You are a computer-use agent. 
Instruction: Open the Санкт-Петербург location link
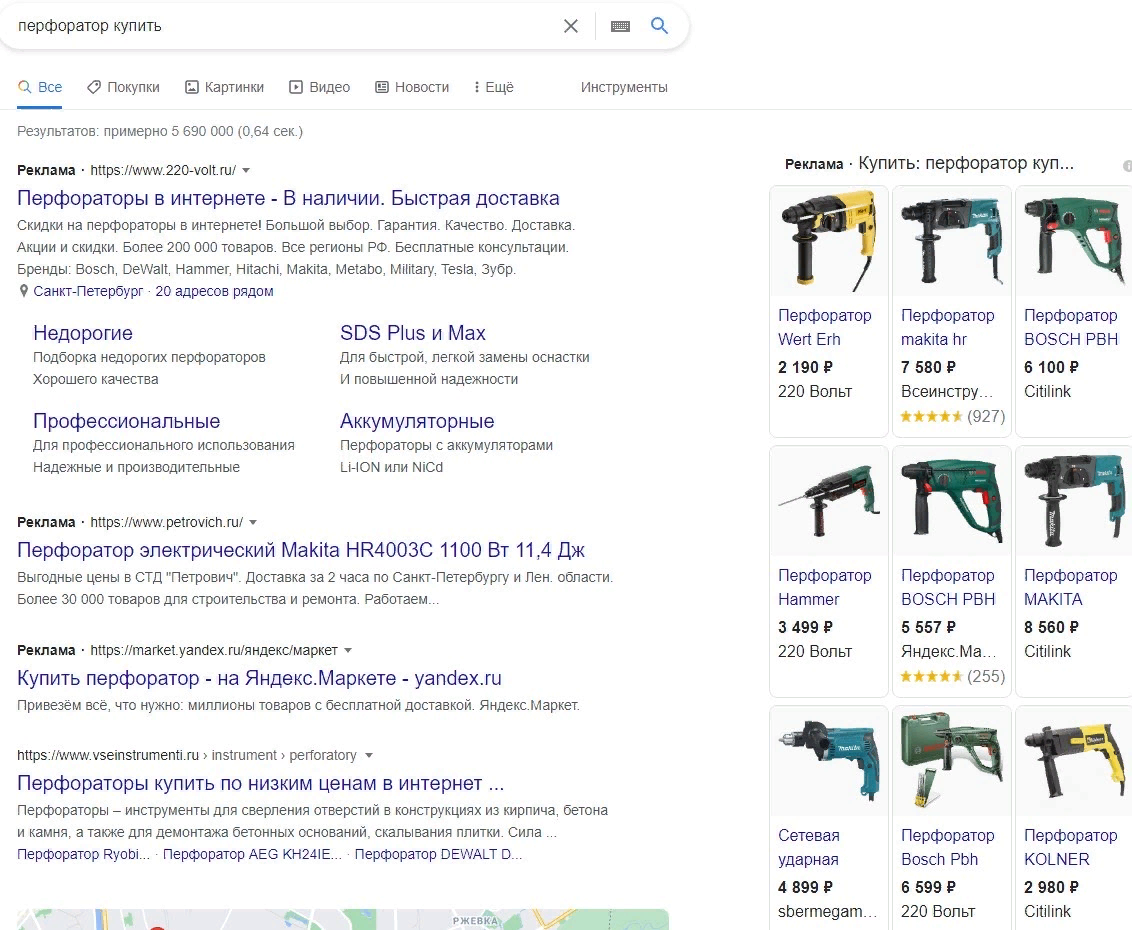88,291
